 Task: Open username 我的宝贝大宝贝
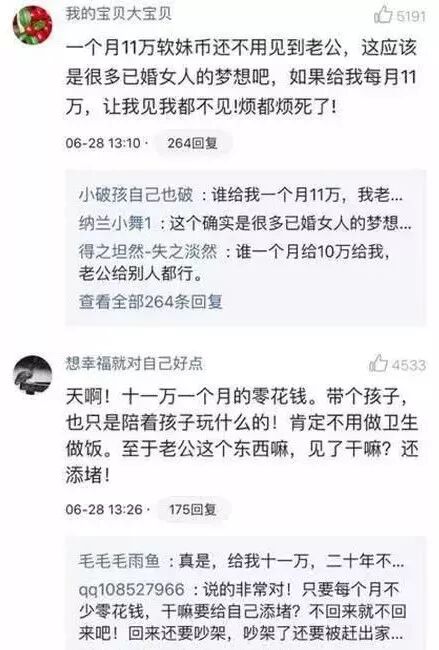click(119, 14)
